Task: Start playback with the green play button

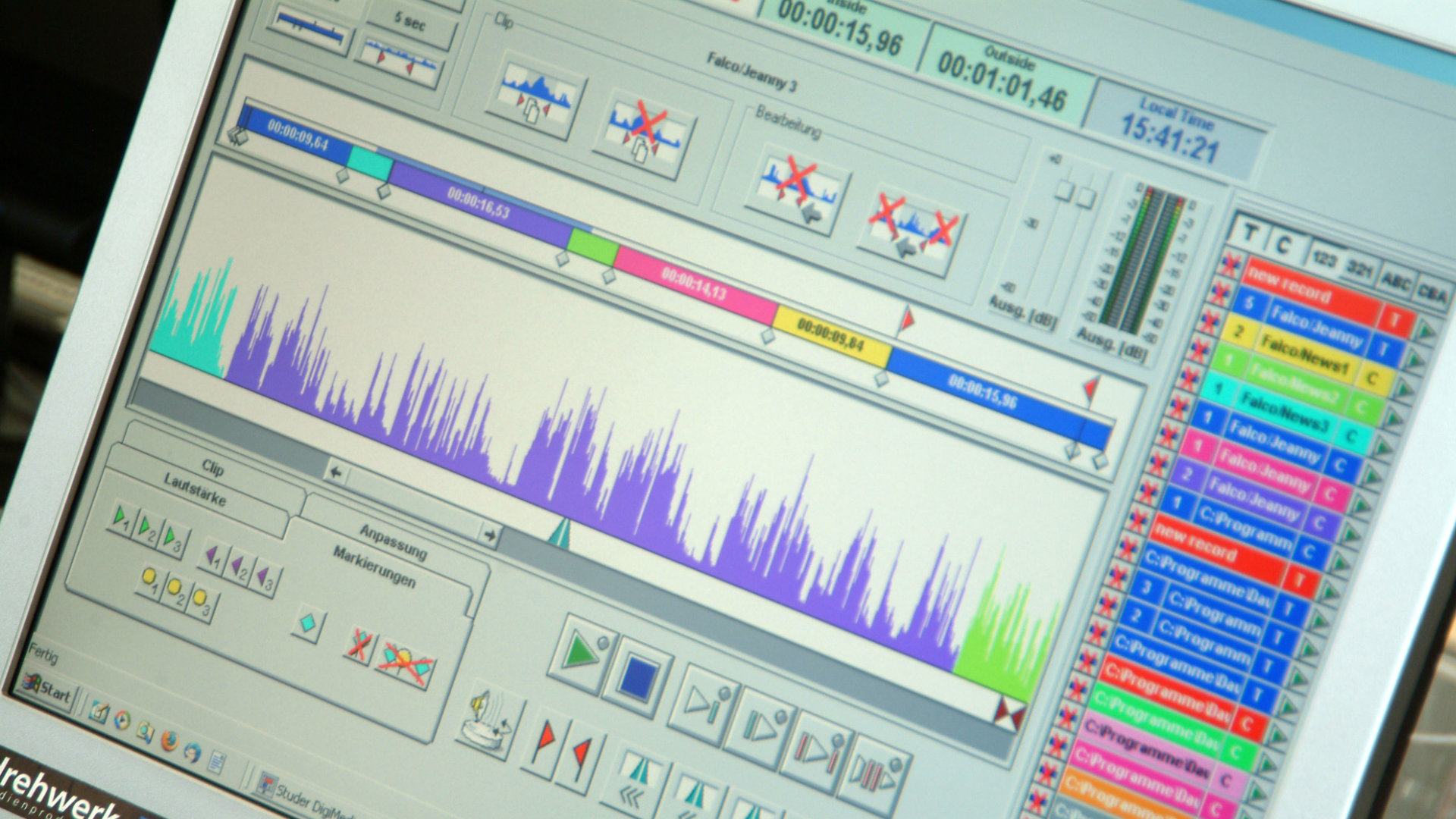Action: click(x=582, y=653)
